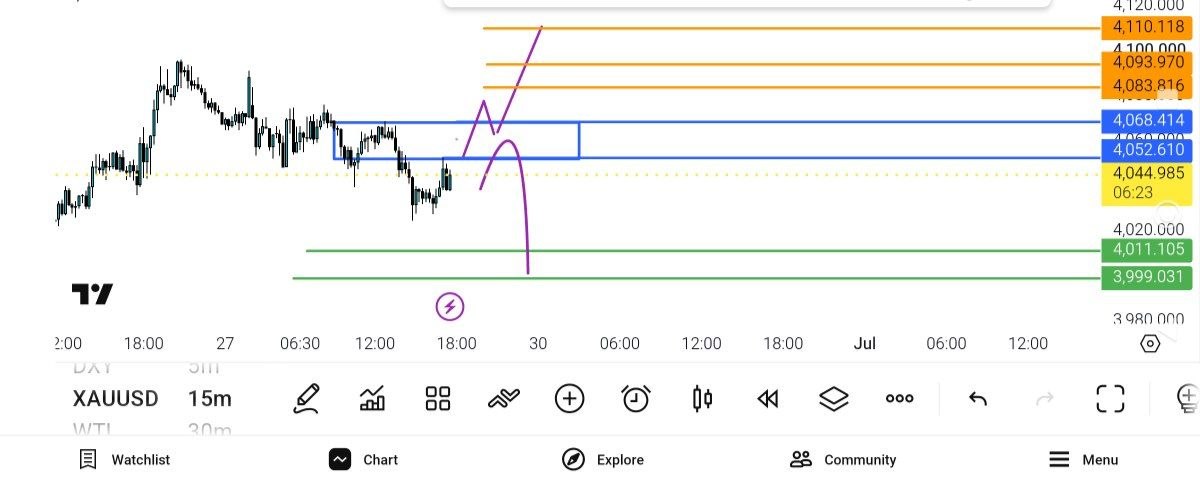Image resolution: width=1200 pixels, height=484 pixels.
Task: Tap the add symbol plus icon
Action: pos(569,398)
